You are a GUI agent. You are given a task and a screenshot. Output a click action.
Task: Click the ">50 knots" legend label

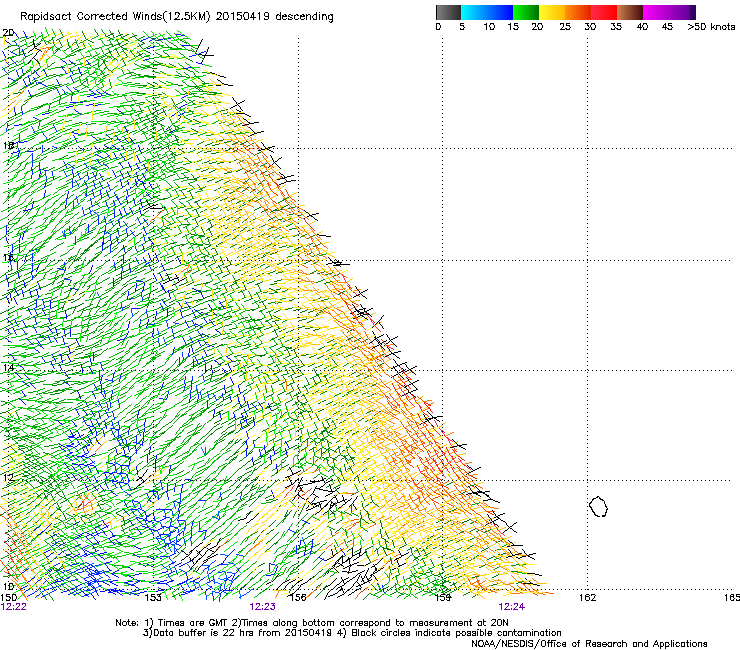coord(711,27)
